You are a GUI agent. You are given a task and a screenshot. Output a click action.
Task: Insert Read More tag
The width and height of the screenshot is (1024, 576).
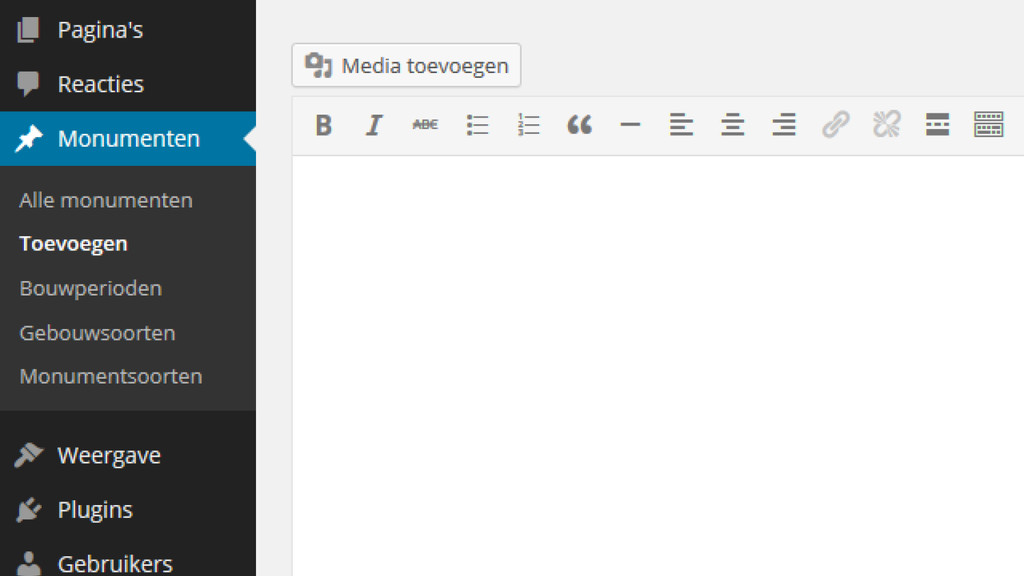[937, 124]
